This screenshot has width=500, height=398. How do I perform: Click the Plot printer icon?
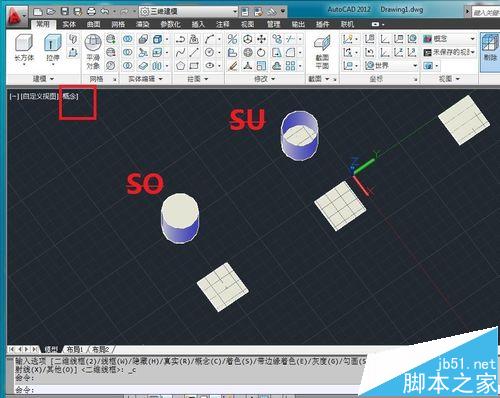click(91, 11)
